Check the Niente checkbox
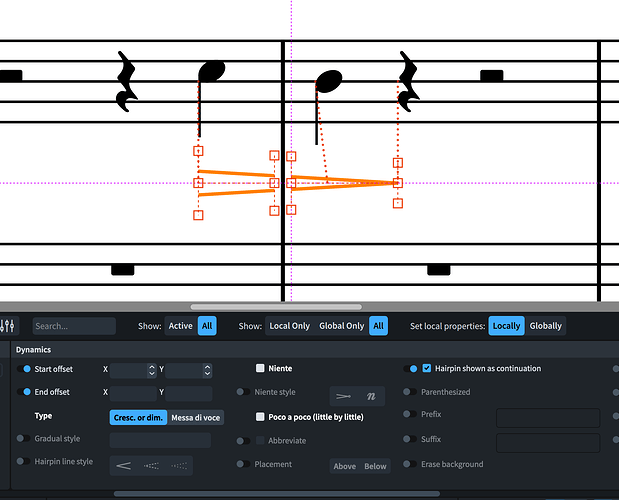This screenshot has height=500, width=619. [260, 368]
